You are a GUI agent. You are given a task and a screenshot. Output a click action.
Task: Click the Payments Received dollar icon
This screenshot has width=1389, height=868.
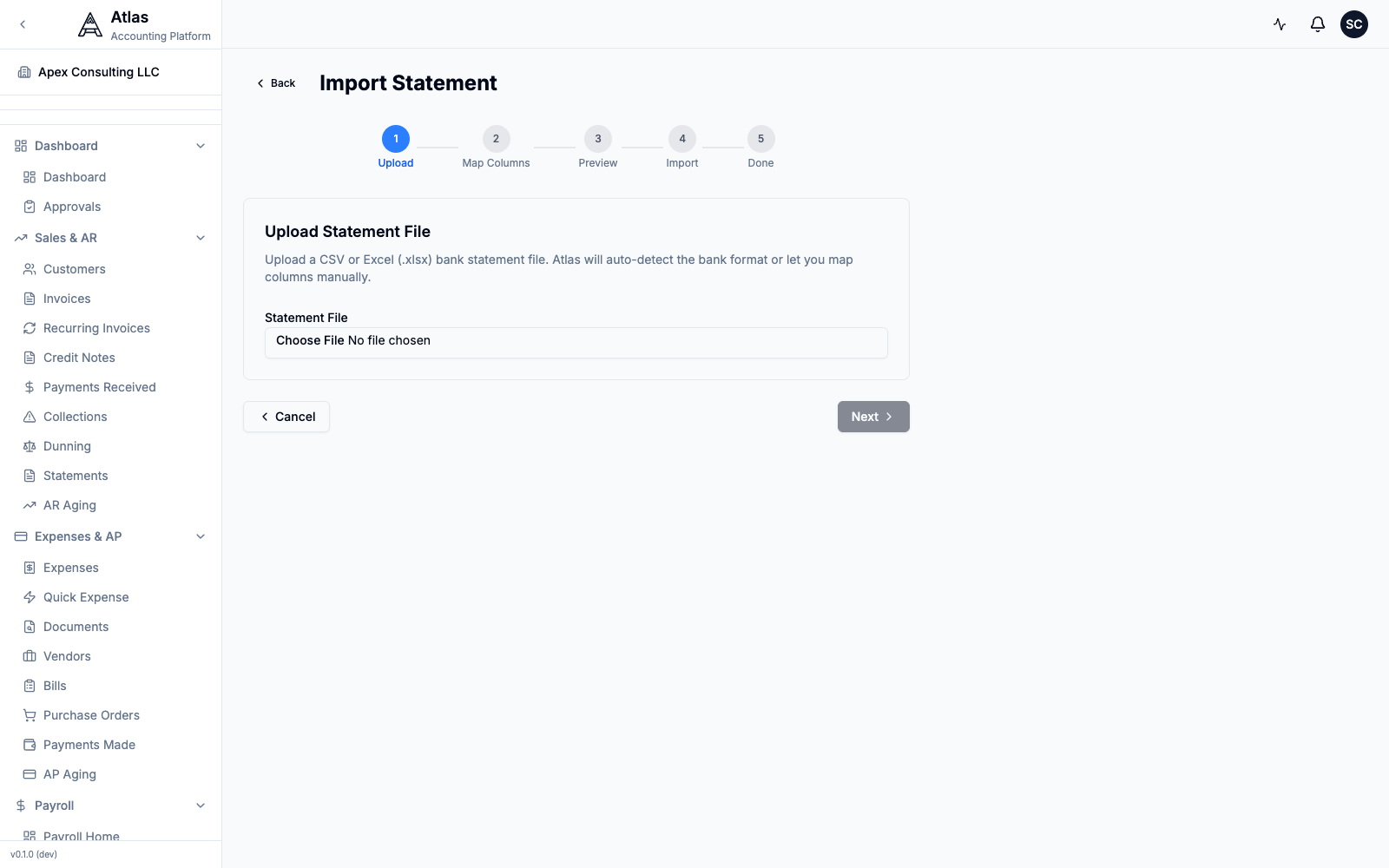tap(30, 387)
